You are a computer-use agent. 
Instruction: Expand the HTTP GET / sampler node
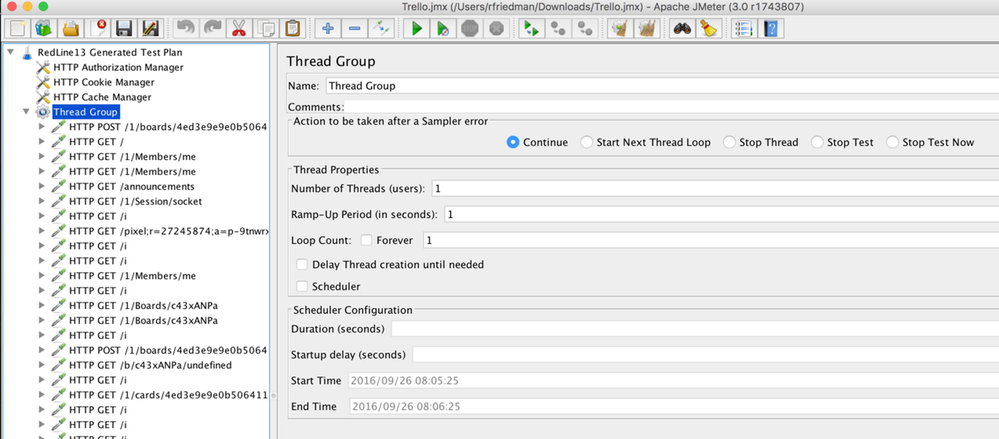42,141
